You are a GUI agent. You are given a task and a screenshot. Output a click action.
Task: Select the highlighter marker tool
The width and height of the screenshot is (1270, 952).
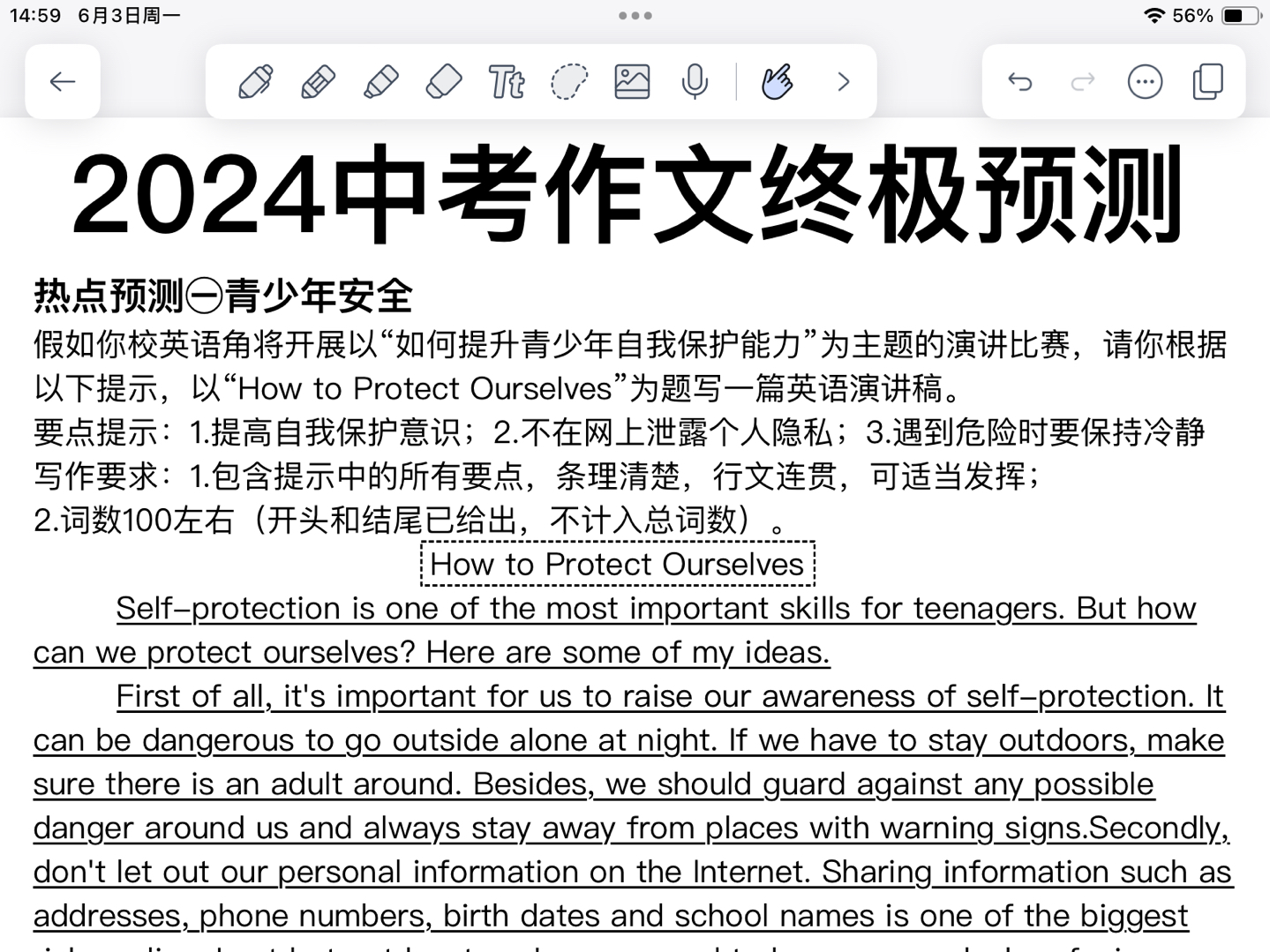pyautogui.click(x=380, y=82)
